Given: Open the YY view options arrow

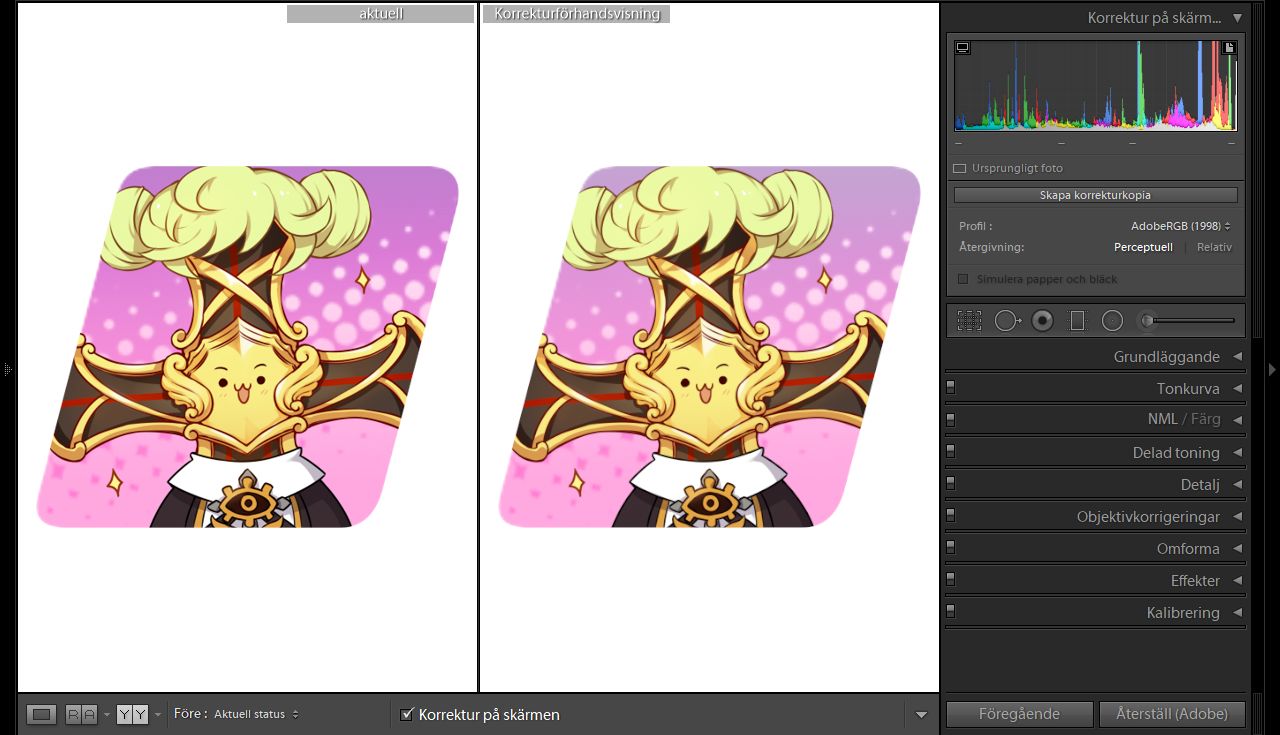Looking at the screenshot, I should coord(157,715).
